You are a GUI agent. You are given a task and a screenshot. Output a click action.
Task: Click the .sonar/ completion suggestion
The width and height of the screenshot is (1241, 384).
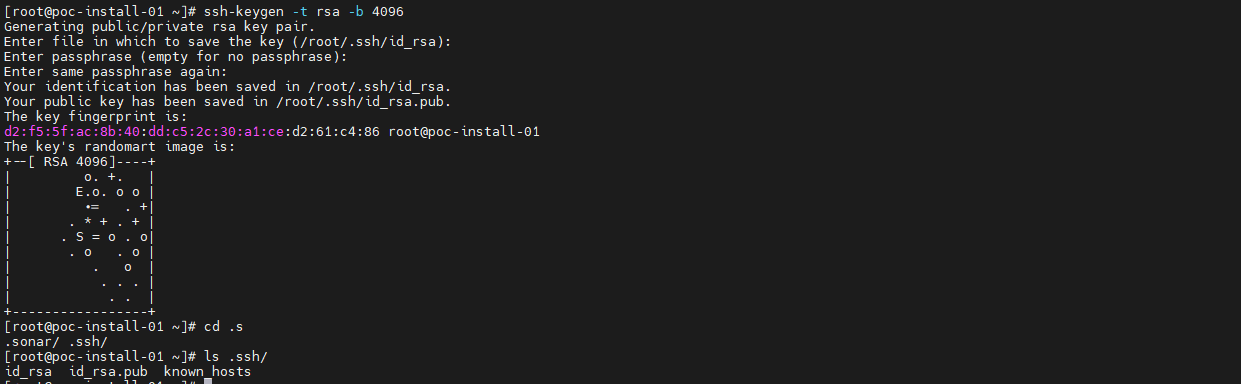[x=32, y=341]
